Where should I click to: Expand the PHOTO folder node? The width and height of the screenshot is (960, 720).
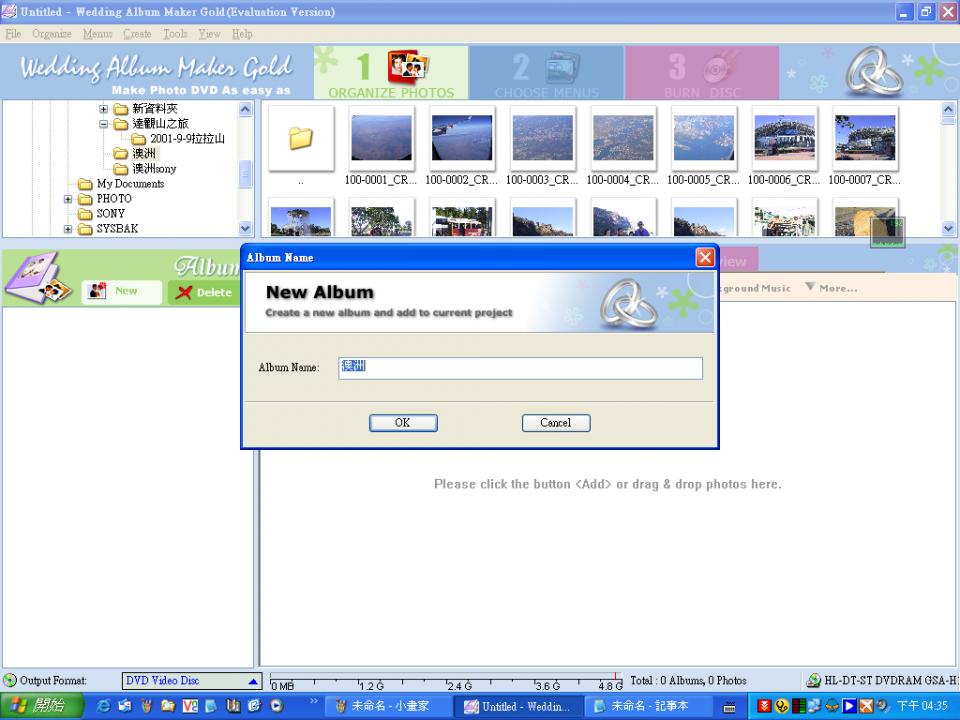(68, 199)
